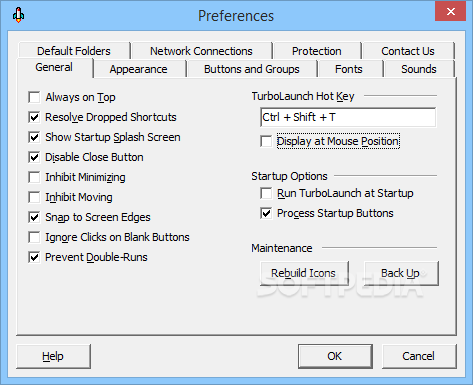The width and height of the screenshot is (473, 385).
Task: Enable the Always on Top checkbox
Action: point(34,97)
